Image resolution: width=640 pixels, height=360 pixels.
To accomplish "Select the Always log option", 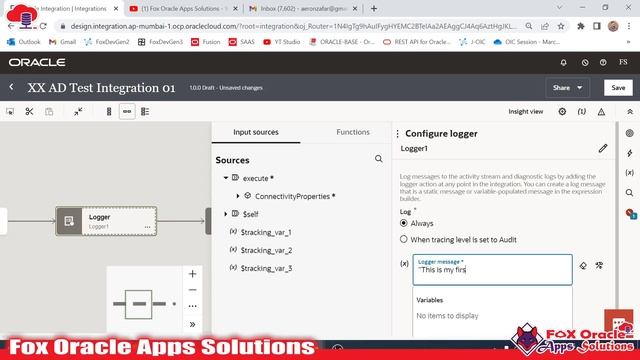I will click(404, 223).
